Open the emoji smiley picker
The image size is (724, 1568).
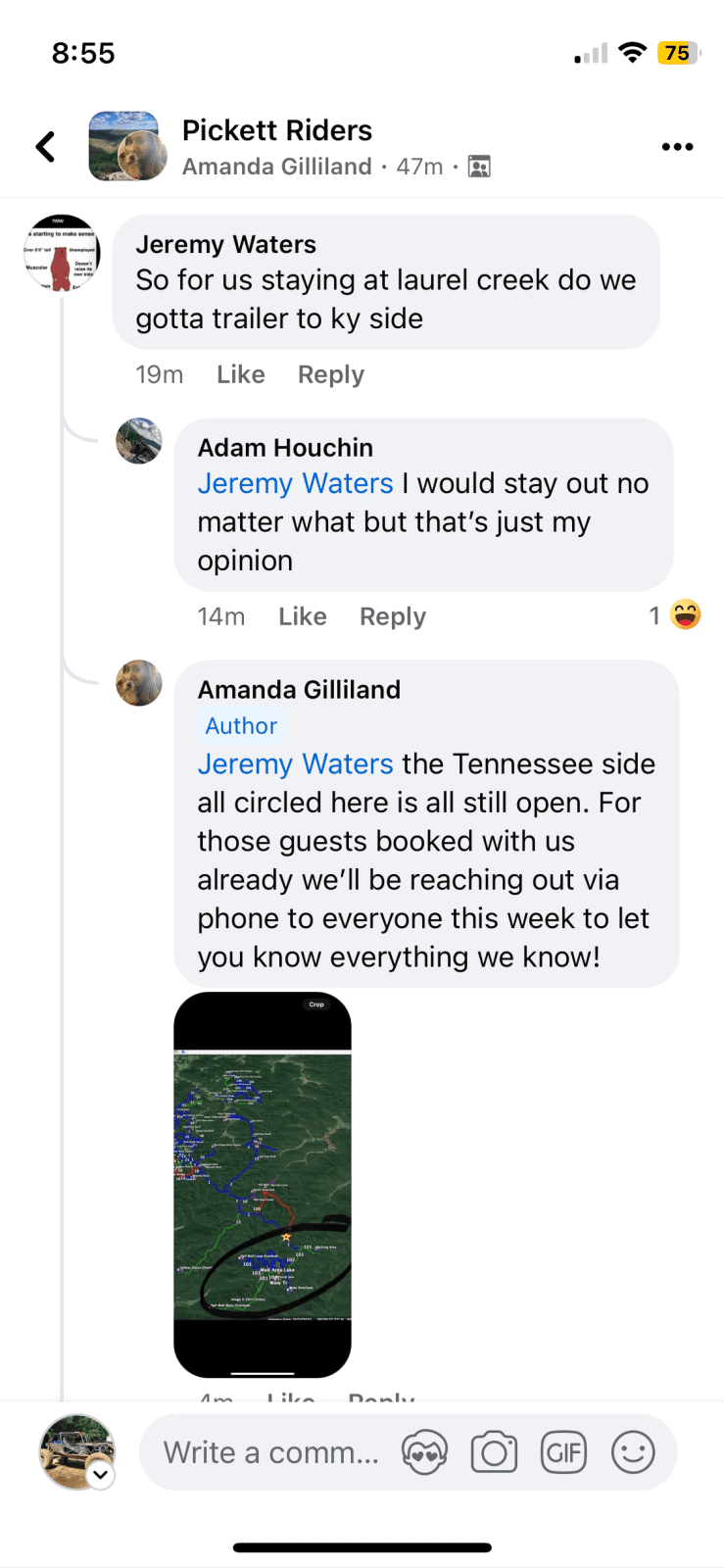pyautogui.click(x=633, y=1452)
